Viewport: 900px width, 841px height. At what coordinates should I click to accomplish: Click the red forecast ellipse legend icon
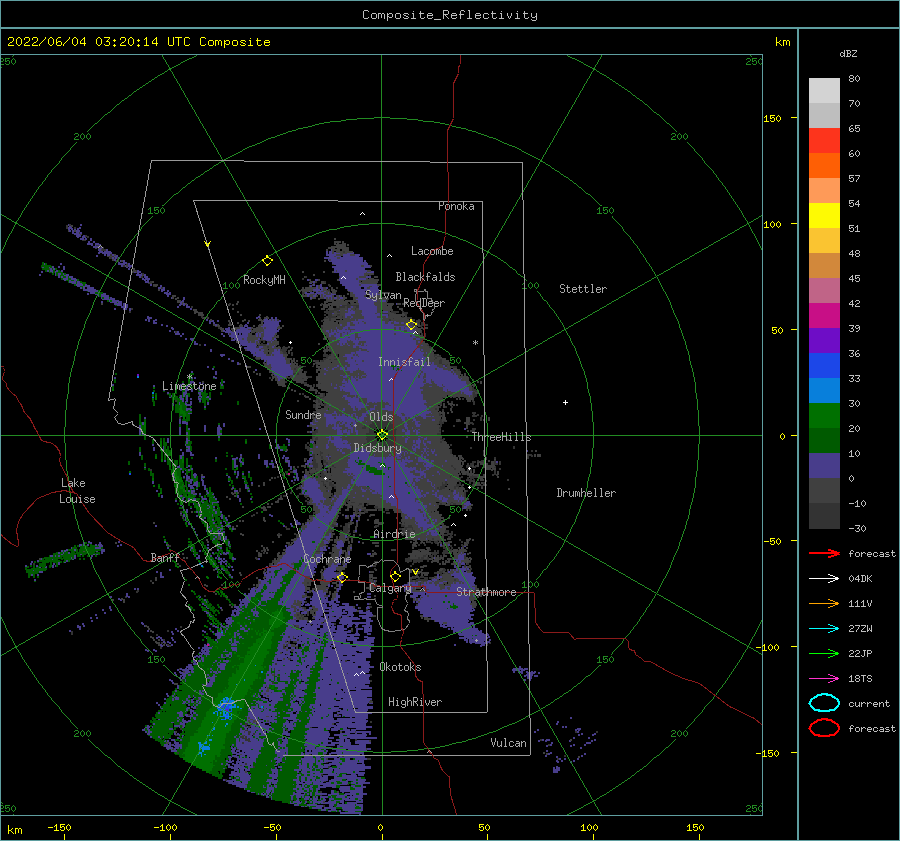click(824, 728)
